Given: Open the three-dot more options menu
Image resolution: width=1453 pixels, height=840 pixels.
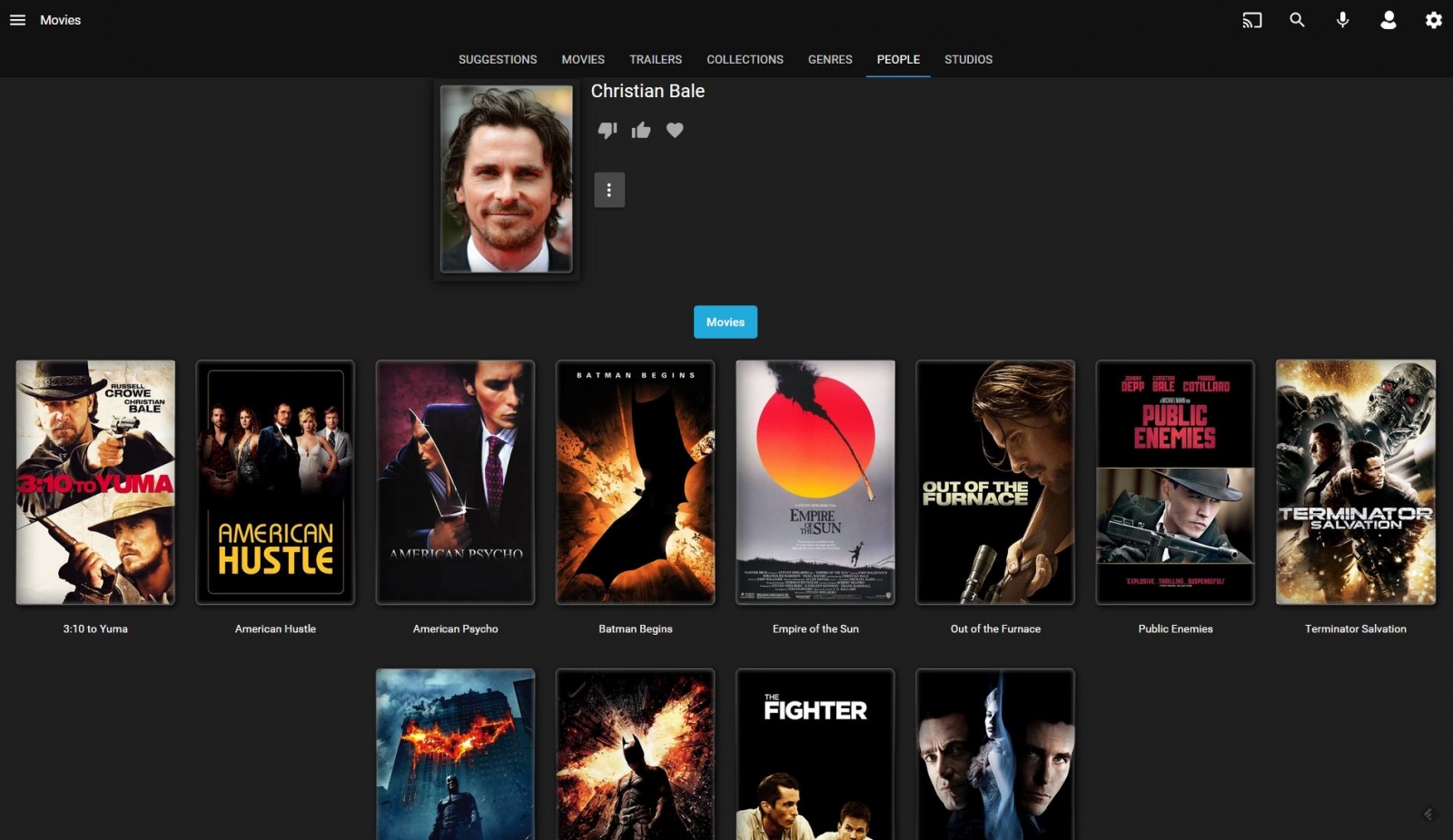Looking at the screenshot, I should 609,190.
